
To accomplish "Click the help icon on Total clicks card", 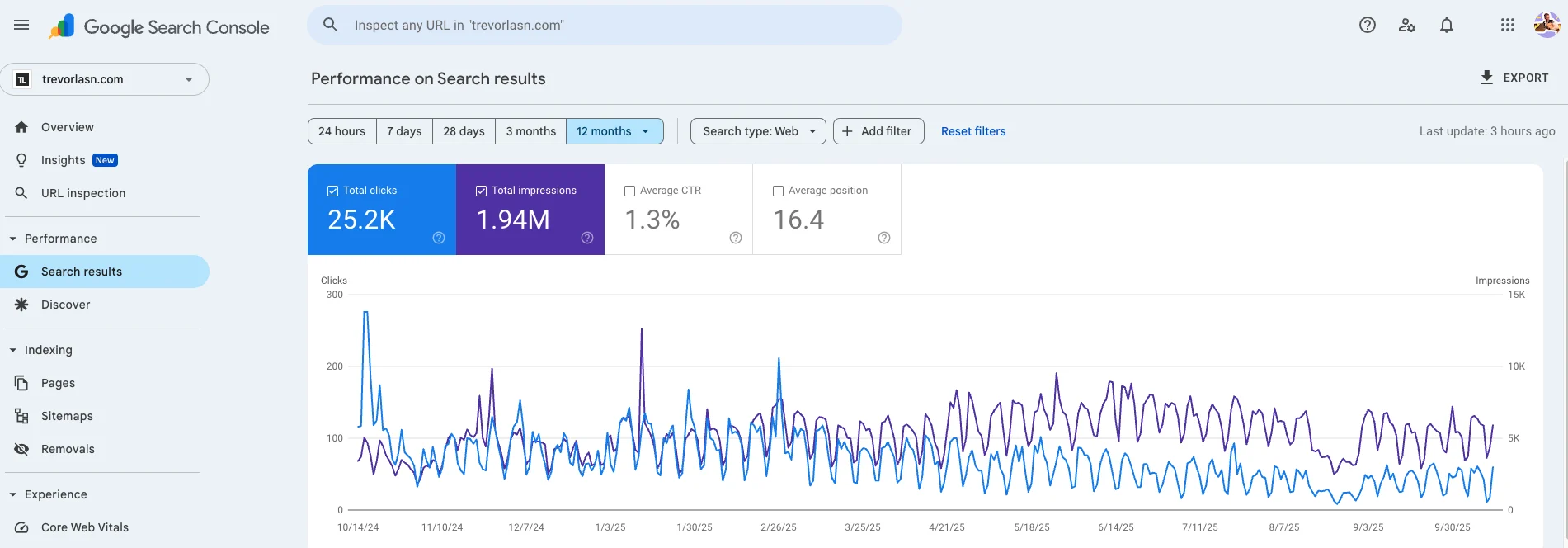I will click(x=439, y=238).
